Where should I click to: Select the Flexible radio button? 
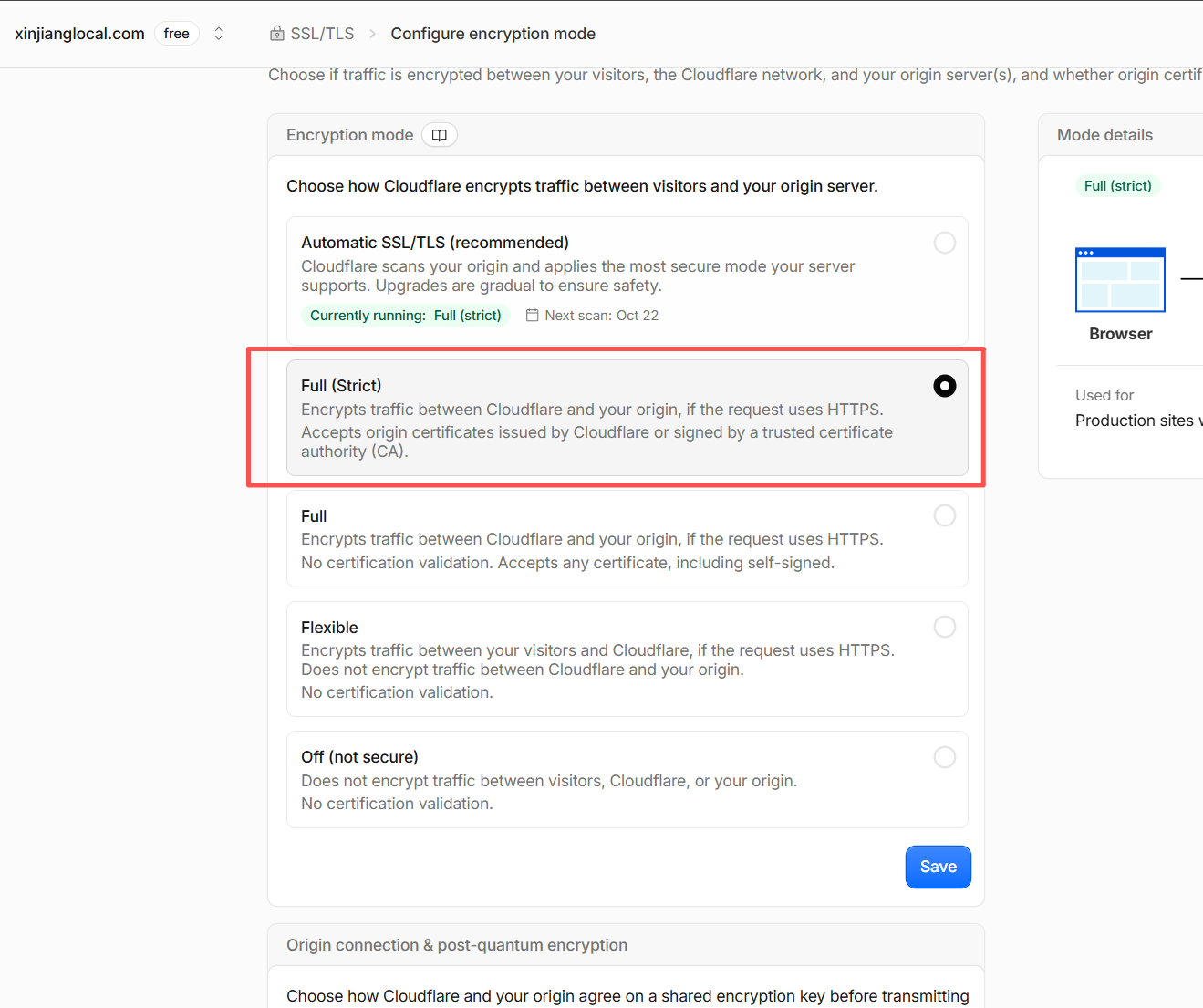(945, 627)
